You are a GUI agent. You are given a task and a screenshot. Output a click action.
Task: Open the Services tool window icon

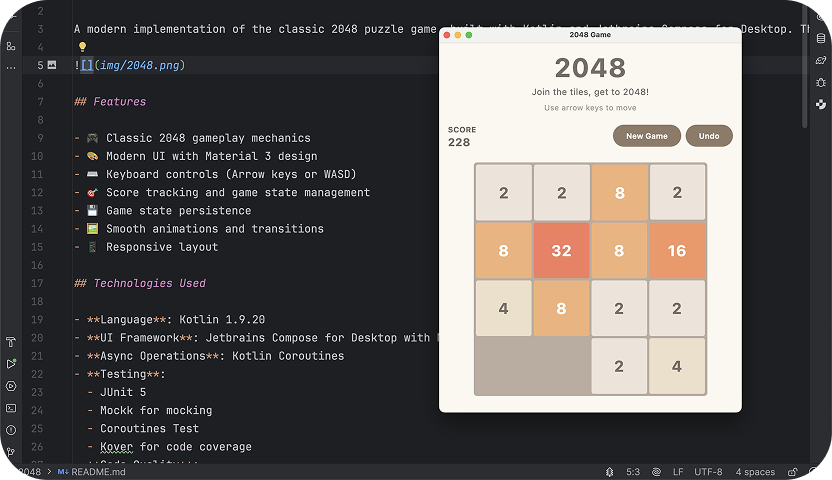10,386
